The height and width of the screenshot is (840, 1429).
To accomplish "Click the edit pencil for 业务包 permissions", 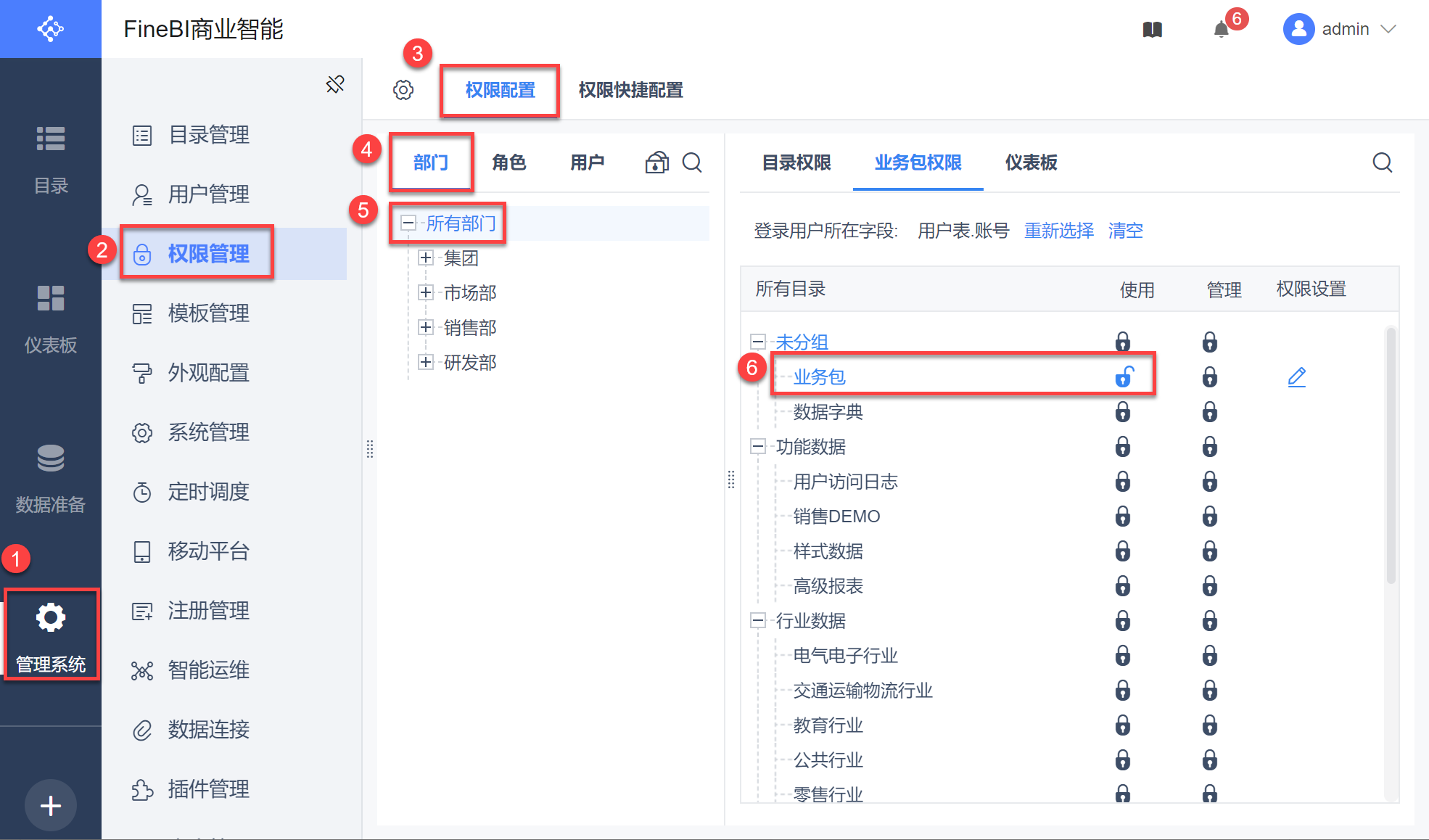I will pos(1296,377).
